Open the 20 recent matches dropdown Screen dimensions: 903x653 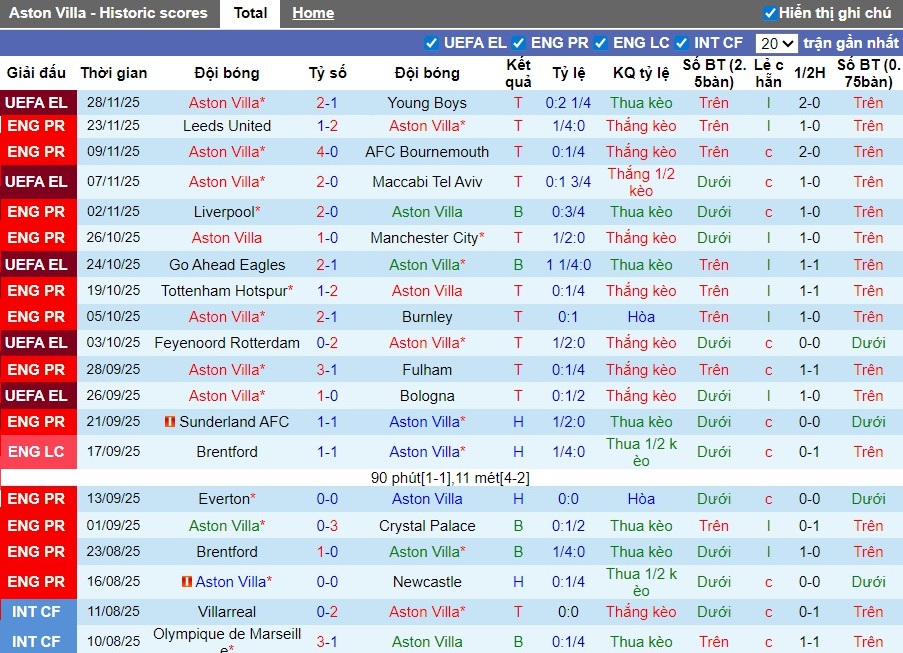click(777, 43)
